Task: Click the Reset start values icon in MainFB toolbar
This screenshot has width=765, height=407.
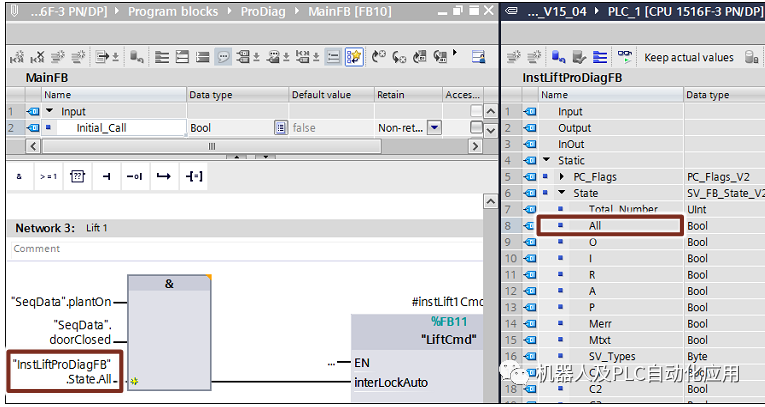Action: [x=136, y=58]
